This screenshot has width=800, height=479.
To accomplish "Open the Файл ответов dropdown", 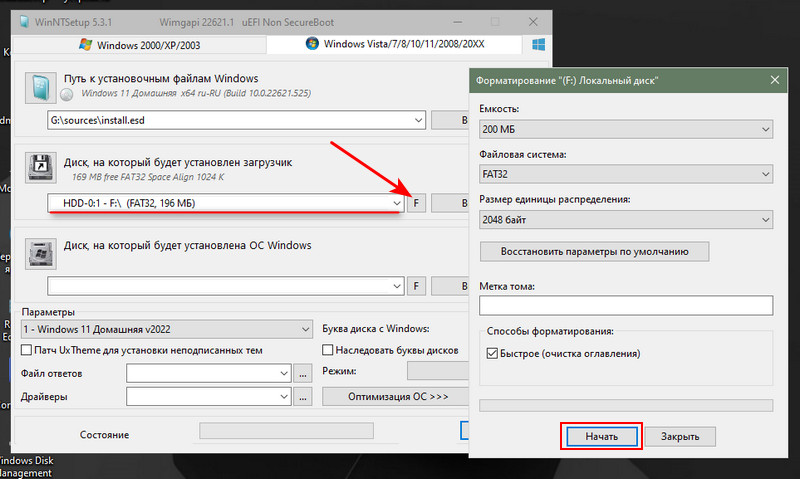I will (x=284, y=373).
